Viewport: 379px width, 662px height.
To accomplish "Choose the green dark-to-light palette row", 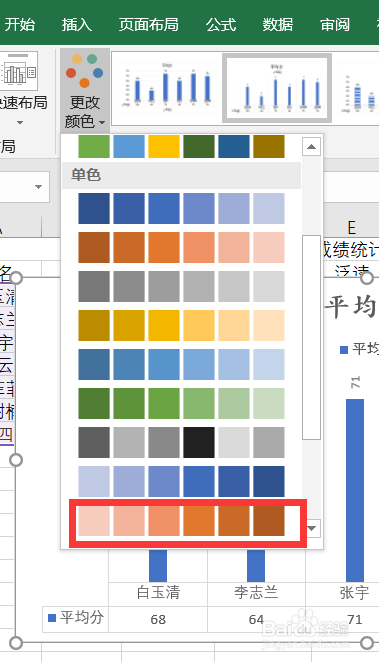I will point(181,403).
